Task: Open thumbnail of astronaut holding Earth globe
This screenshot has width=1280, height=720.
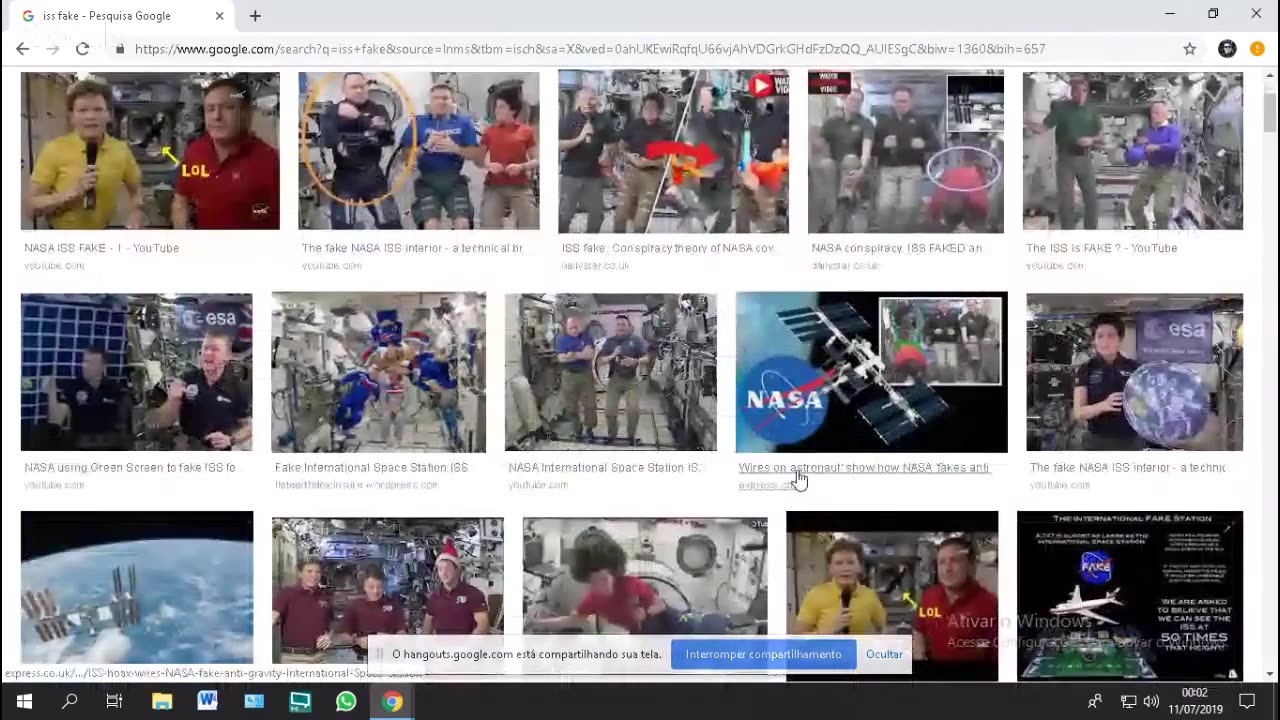Action: point(1134,372)
